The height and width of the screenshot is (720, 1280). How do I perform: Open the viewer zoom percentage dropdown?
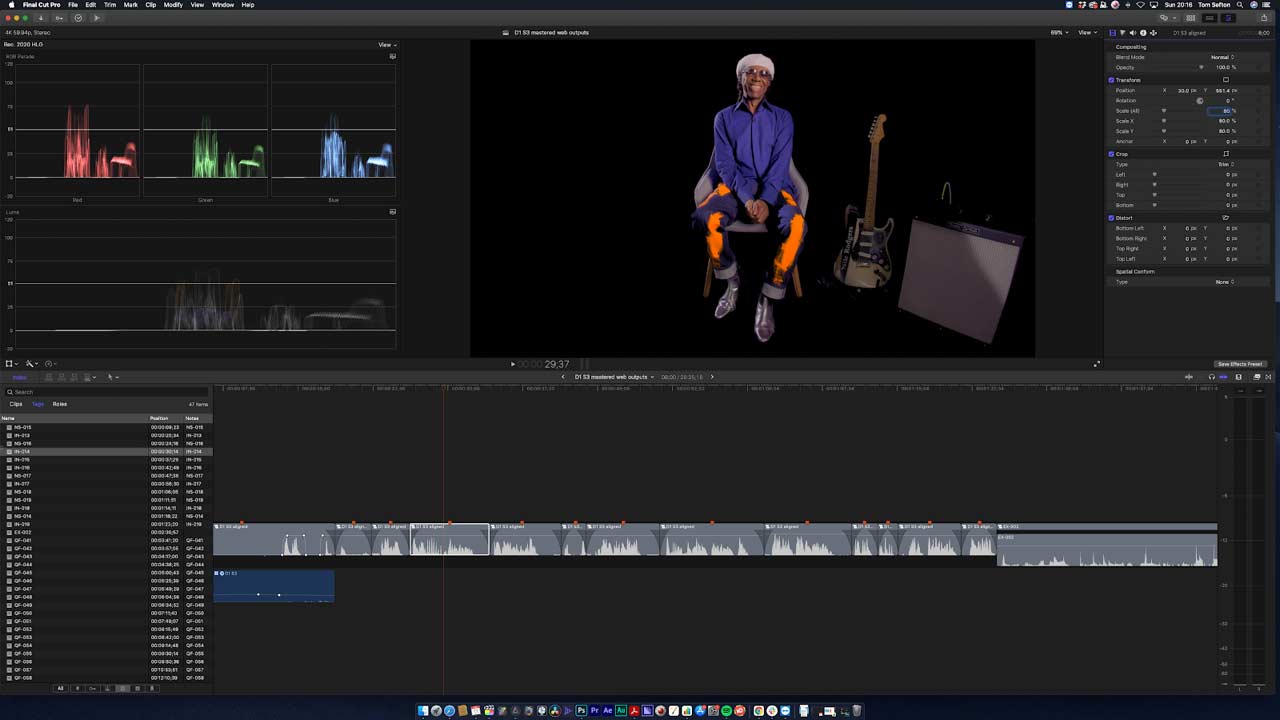point(1059,32)
